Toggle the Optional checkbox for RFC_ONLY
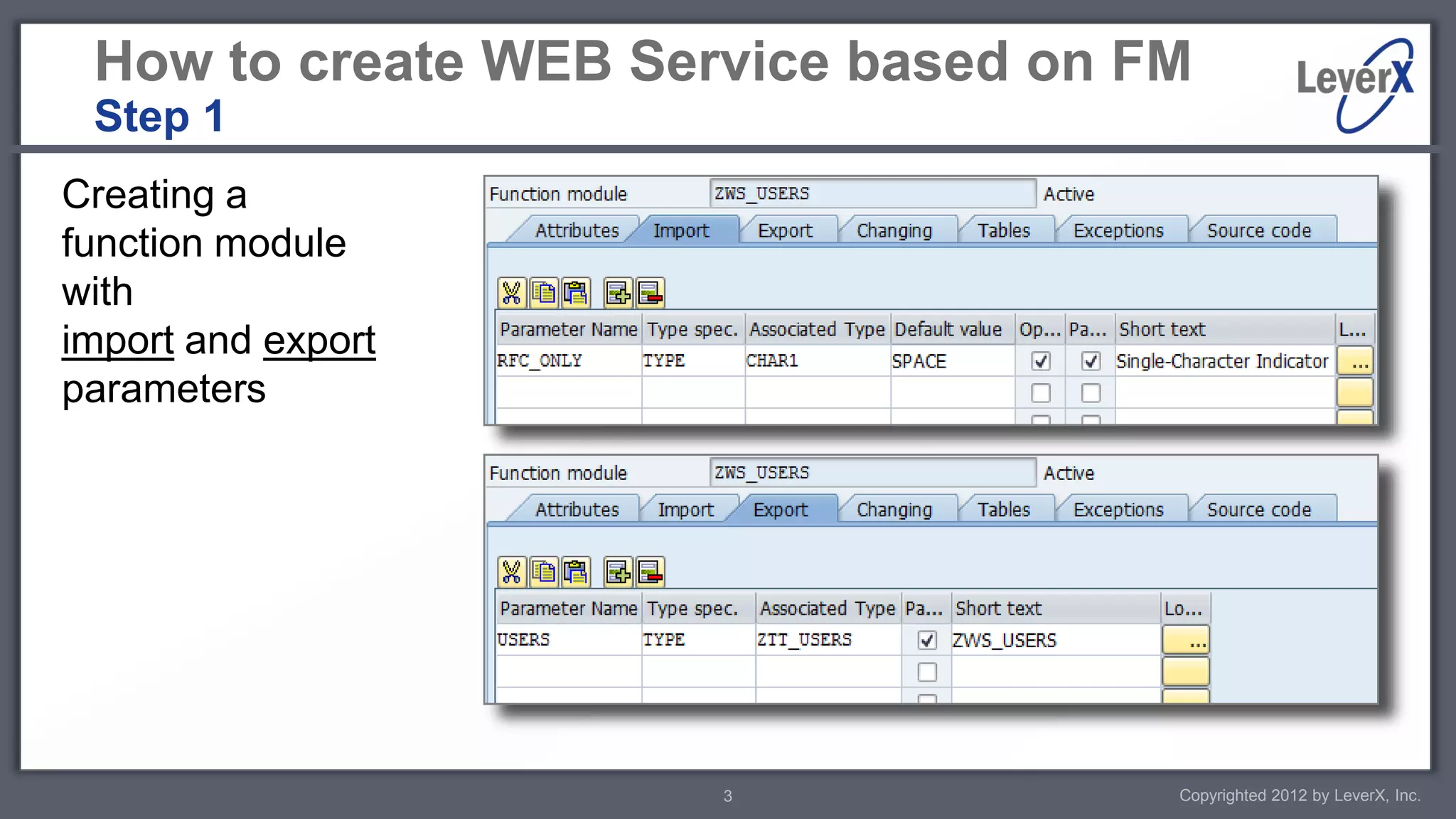Image resolution: width=1456 pixels, height=819 pixels. 1041,361
